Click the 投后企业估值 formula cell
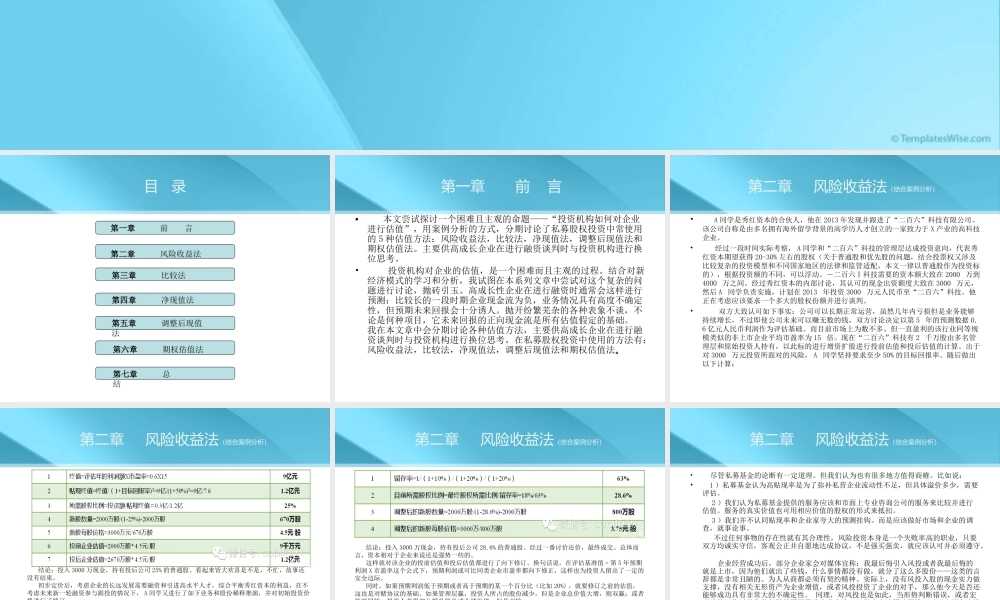The width and height of the screenshot is (1000, 600). pos(168,559)
